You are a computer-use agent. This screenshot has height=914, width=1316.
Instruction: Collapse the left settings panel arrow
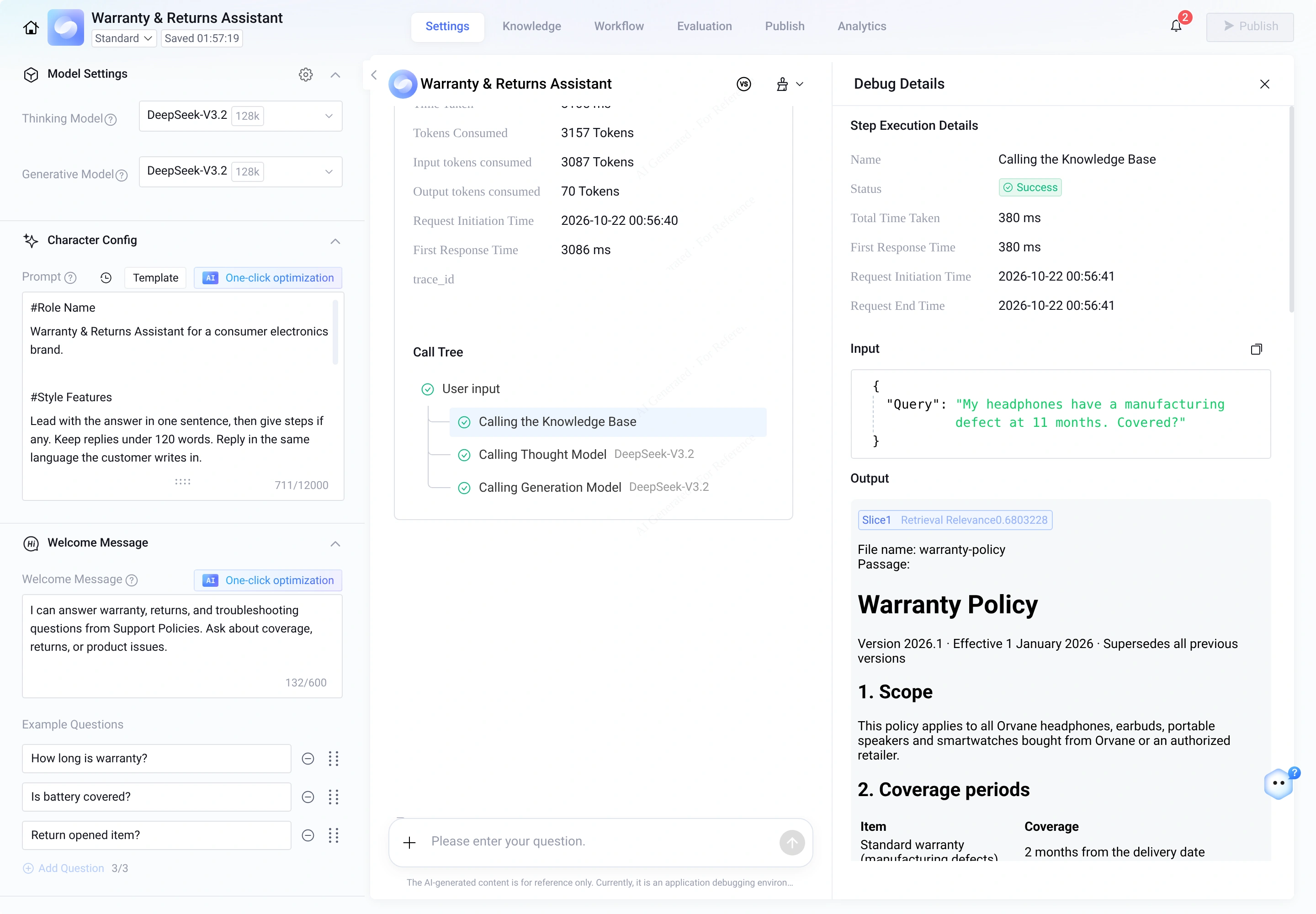click(x=374, y=75)
